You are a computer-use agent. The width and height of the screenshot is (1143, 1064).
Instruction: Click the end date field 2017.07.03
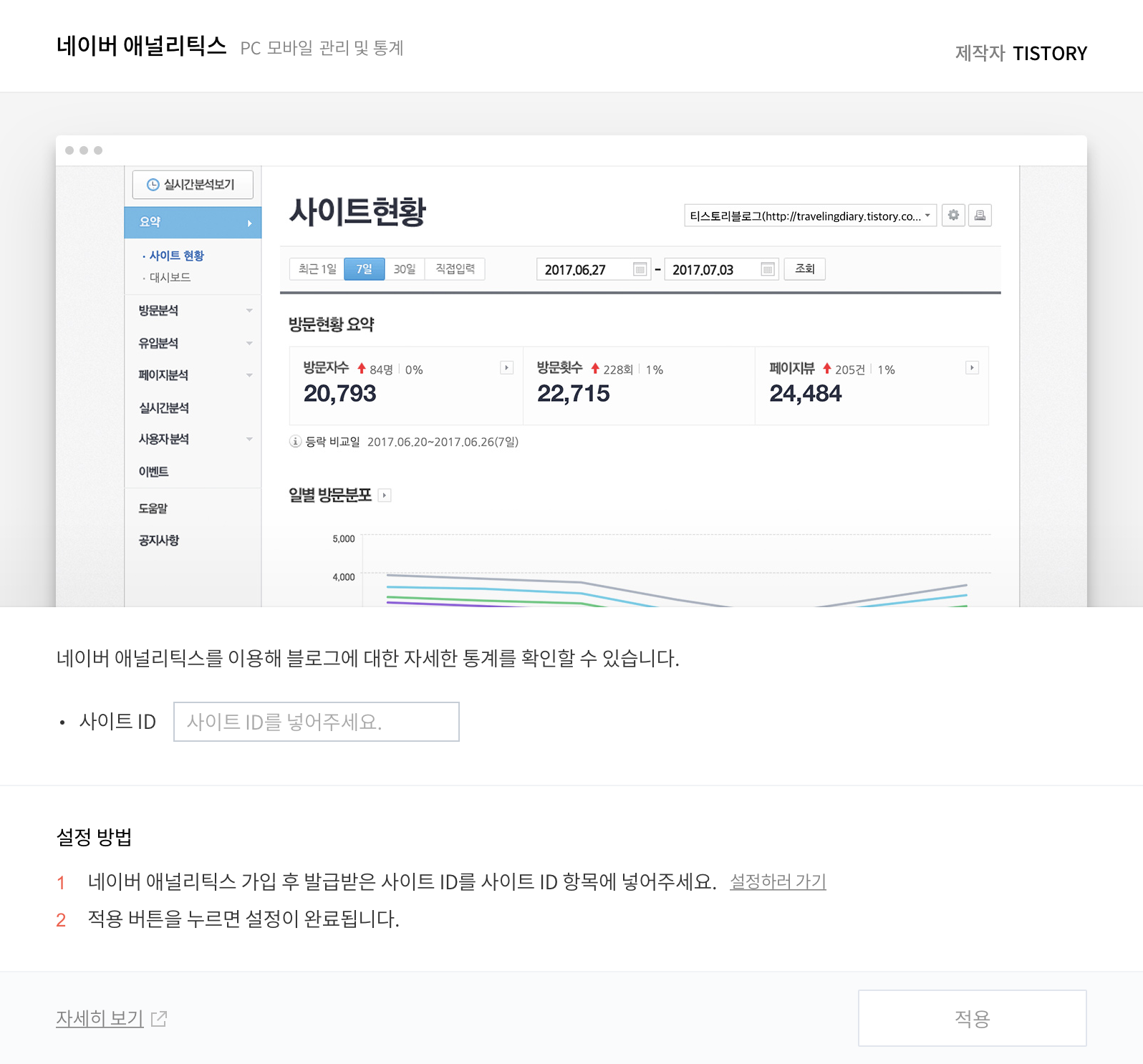coord(721,269)
